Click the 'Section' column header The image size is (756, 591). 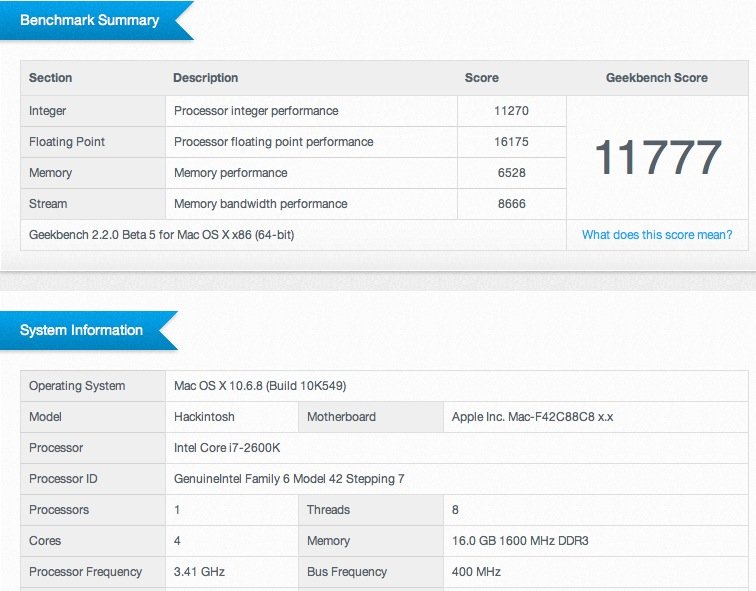click(x=50, y=78)
